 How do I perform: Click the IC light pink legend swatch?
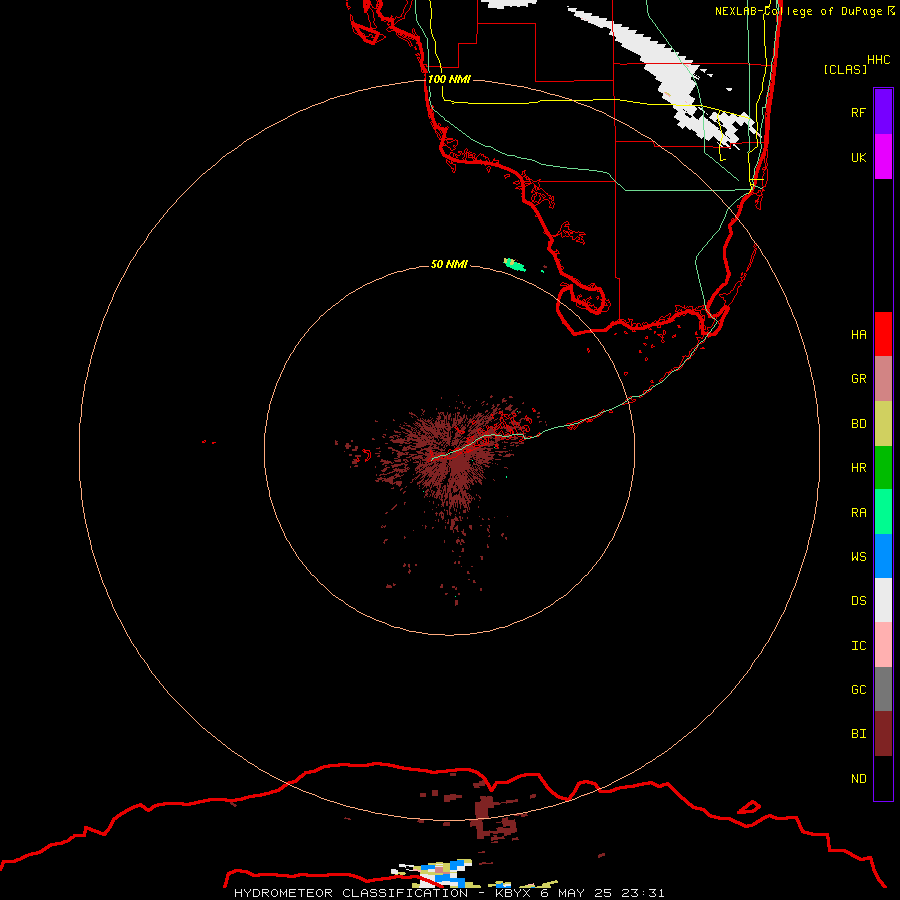(883, 645)
